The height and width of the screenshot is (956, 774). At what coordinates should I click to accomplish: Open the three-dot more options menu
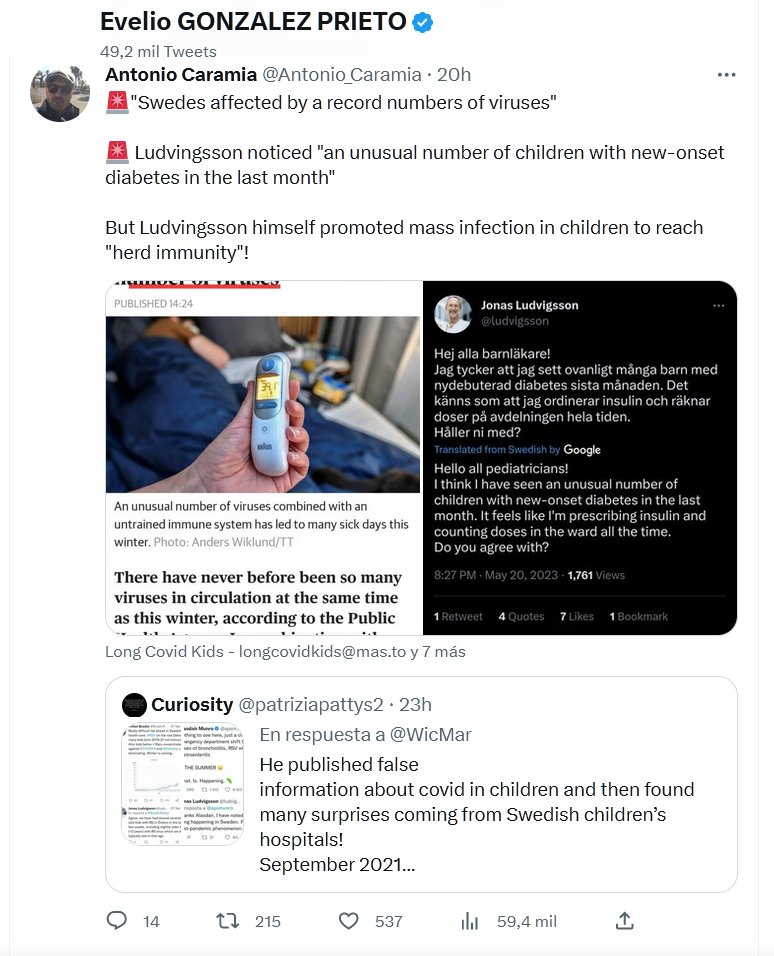pos(727,75)
